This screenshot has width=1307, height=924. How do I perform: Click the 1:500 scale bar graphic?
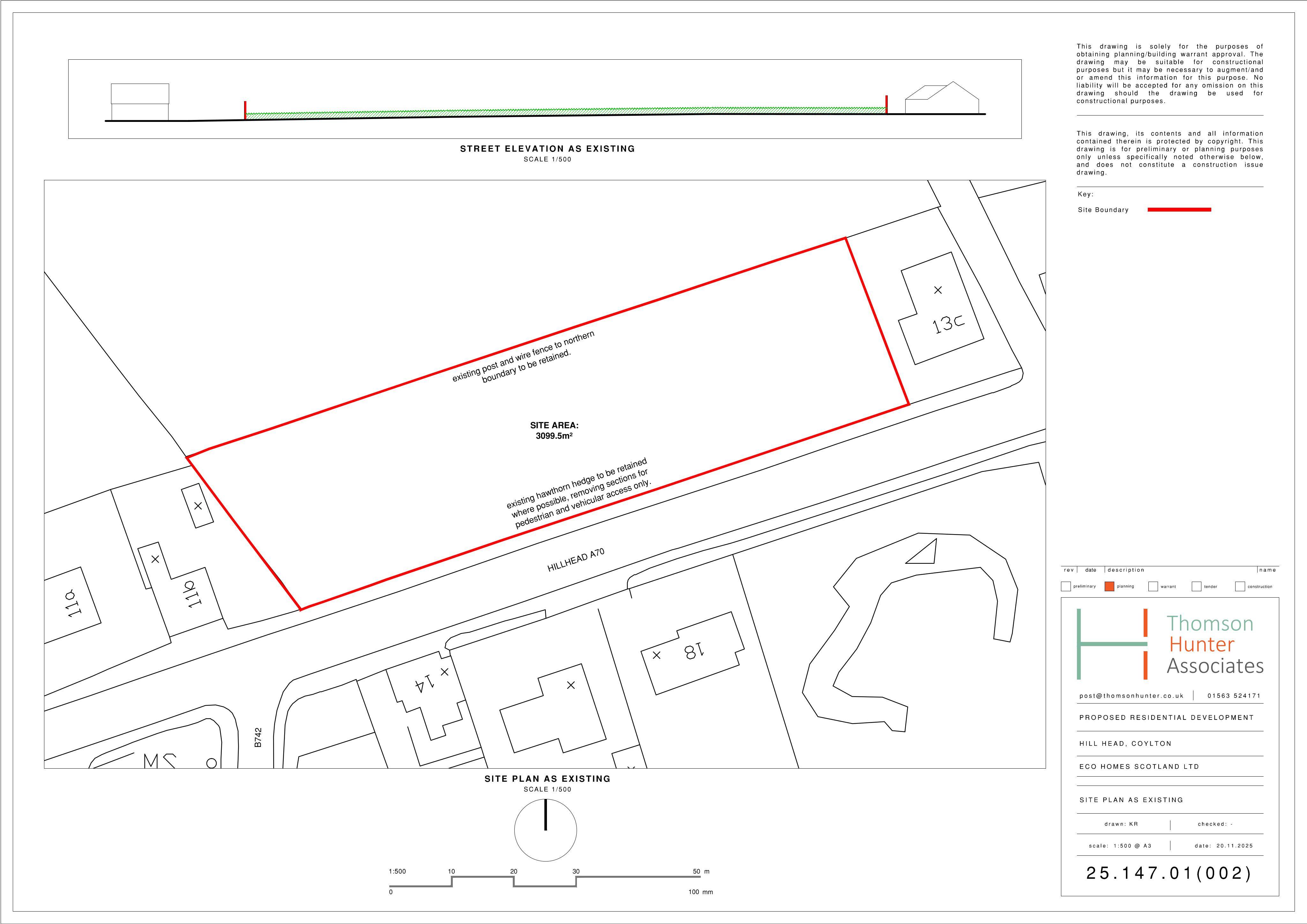[545, 882]
